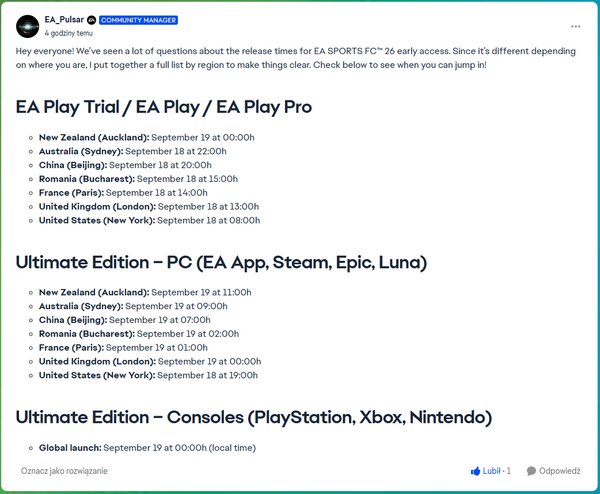The width and height of the screenshot is (600, 494).
Task: Select 'Romania (Bucharest): September 18 at 15:00h'
Action: coord(138,179)
